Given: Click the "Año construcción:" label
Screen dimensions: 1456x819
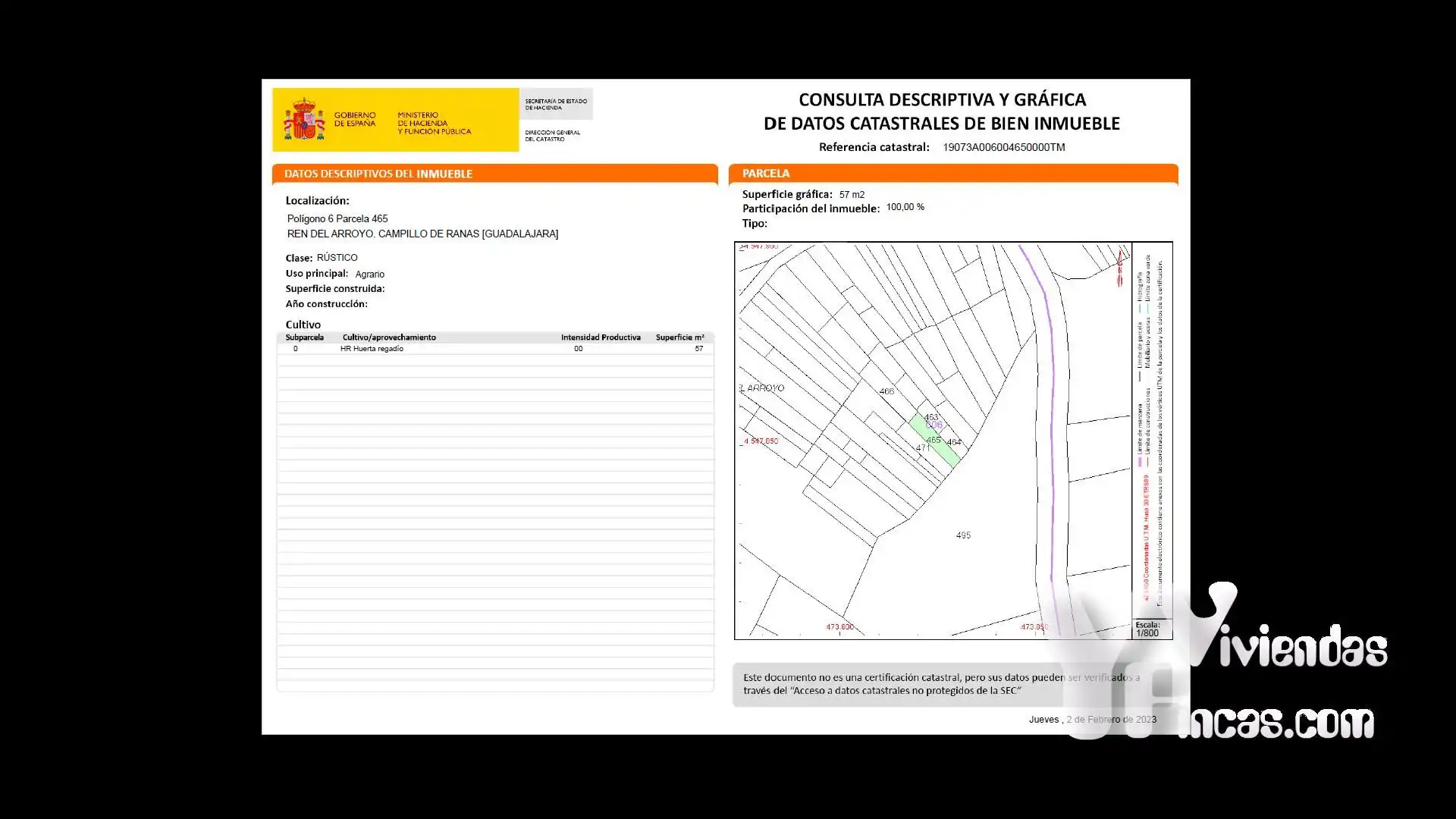Looking at the screenshot, I should click(x=326, y=304).
